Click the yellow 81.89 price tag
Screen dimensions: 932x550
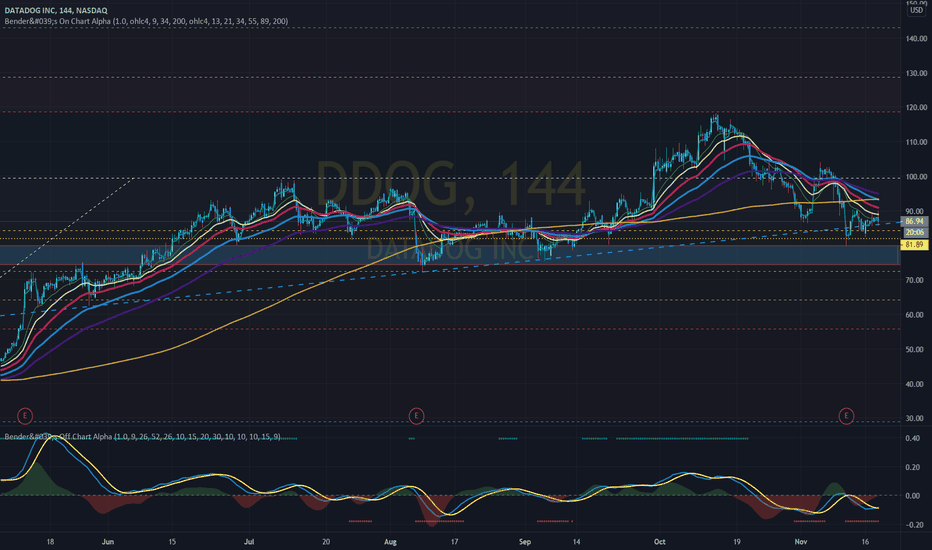915,244
